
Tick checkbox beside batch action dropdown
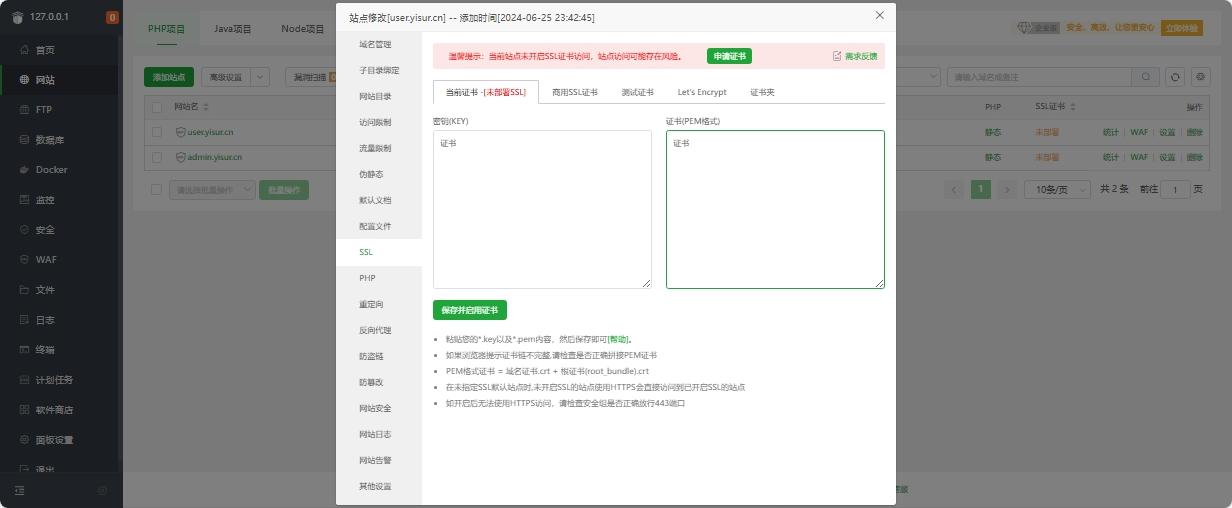coord(157,189)
